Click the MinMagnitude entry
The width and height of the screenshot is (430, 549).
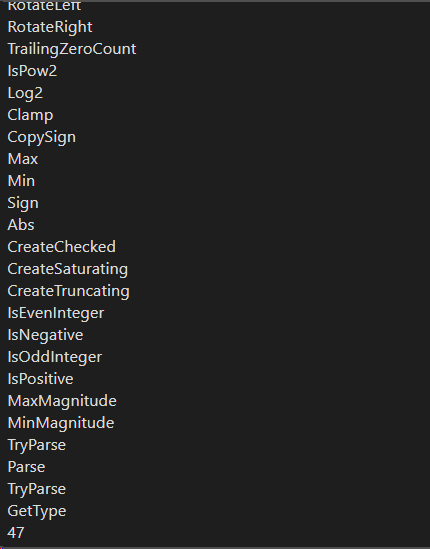click(61, 423)
